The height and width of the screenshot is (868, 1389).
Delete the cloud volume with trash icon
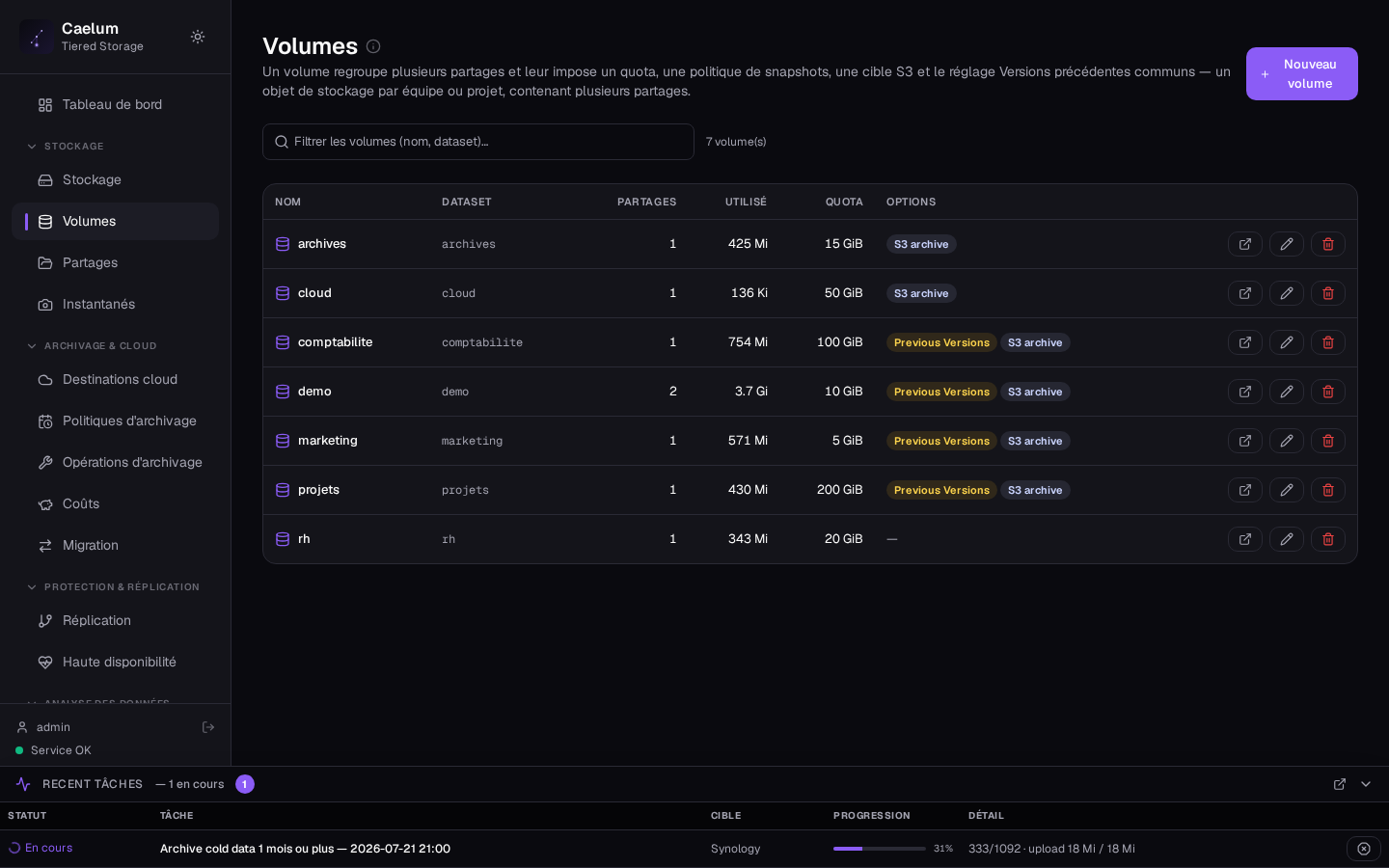click(x=1328, y=293)
